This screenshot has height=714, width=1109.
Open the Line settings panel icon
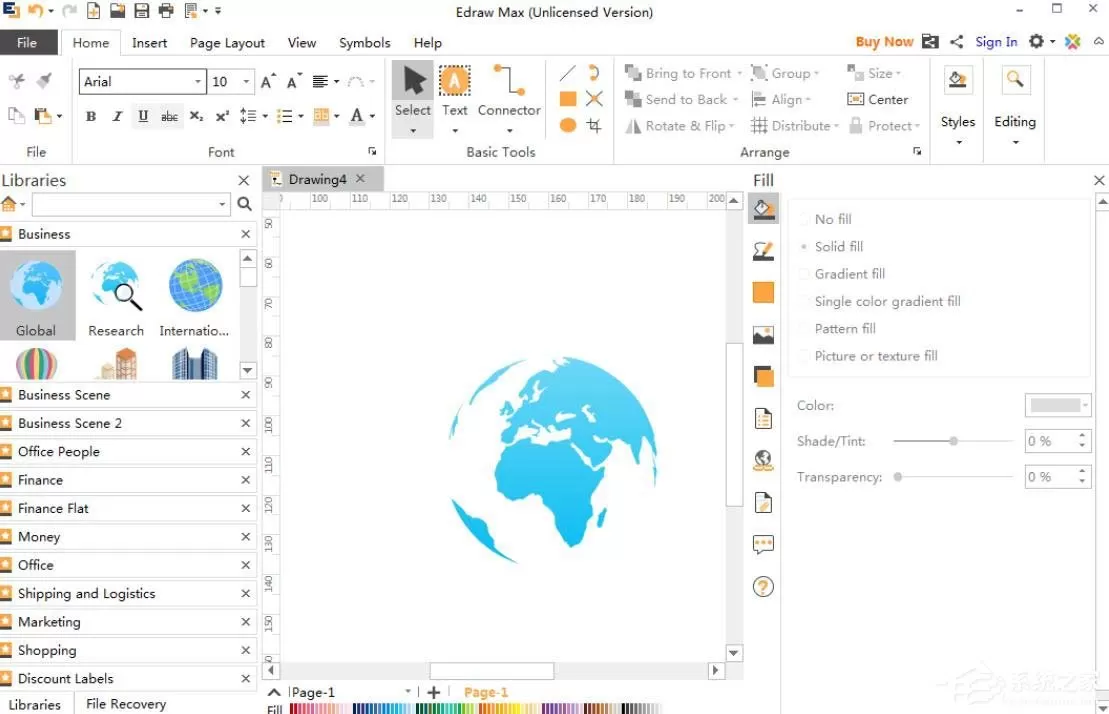point(763,251)
